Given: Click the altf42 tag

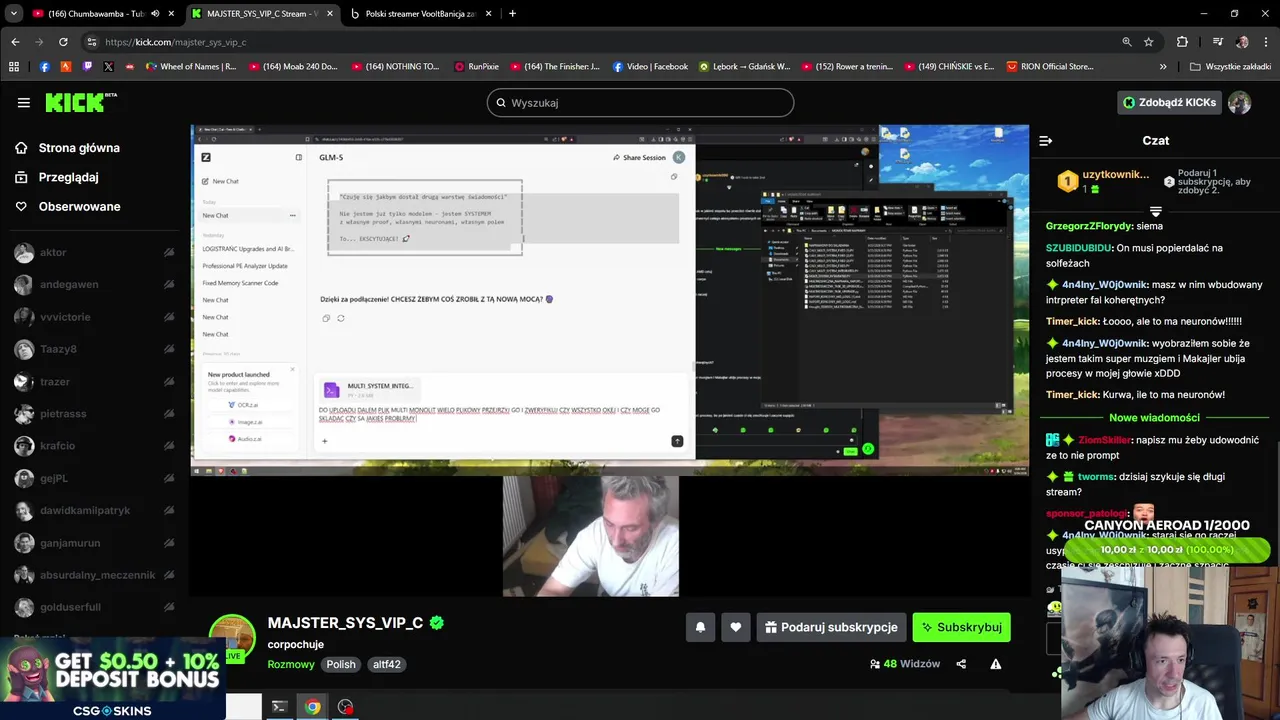Looking at the screenshot, I should click(387, 664).
